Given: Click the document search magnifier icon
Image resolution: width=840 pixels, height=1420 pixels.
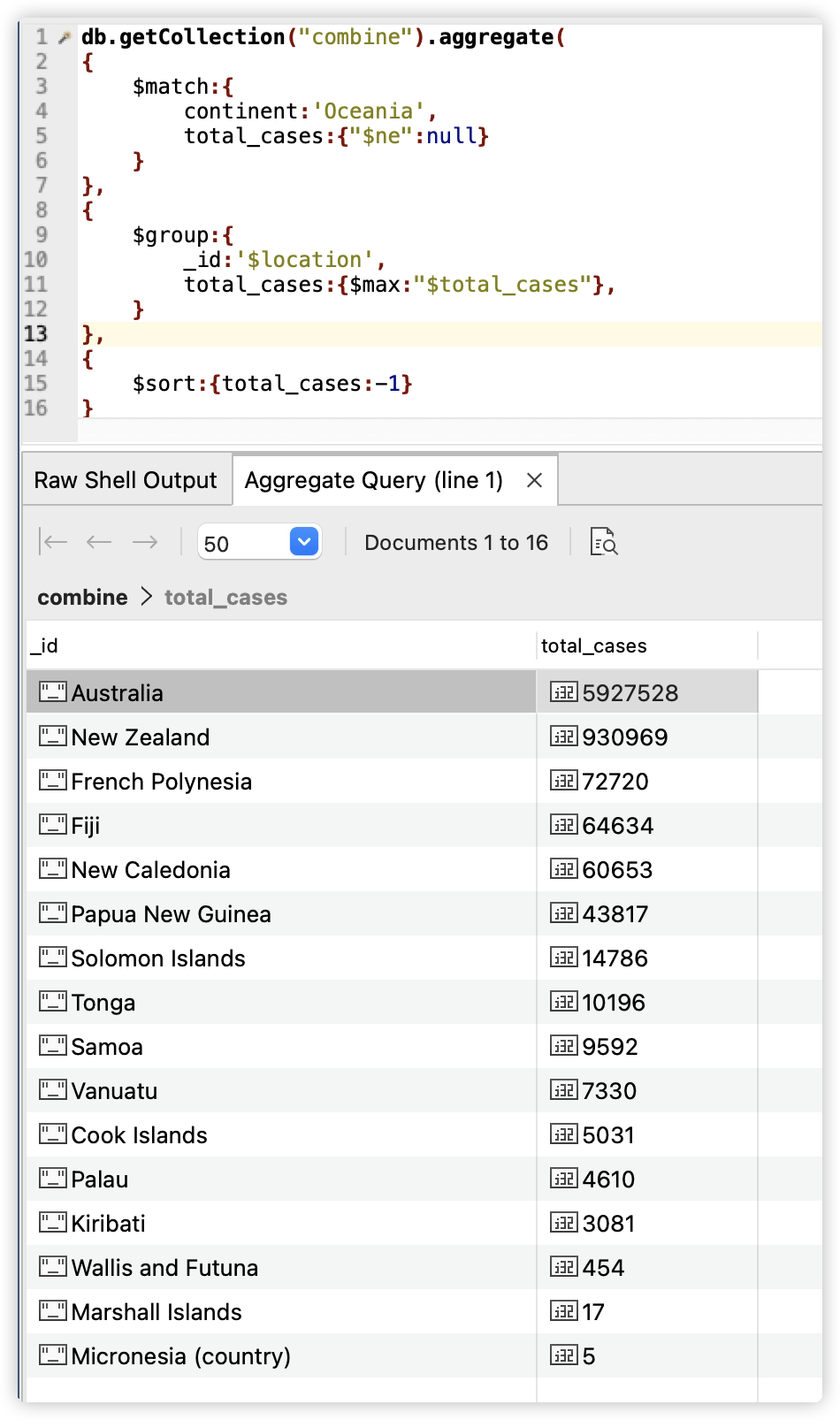Looking at the screenshot, I should 604,542.
